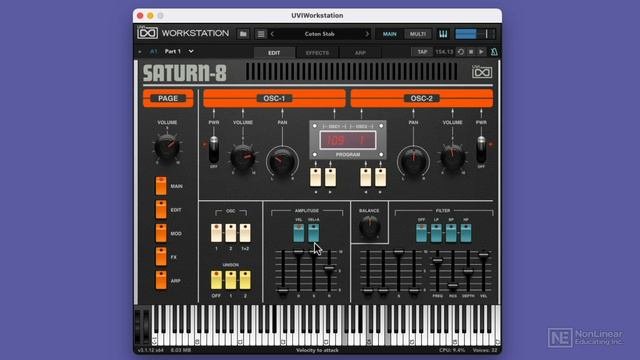Set filter type to HP

click(x=466, y=233)
